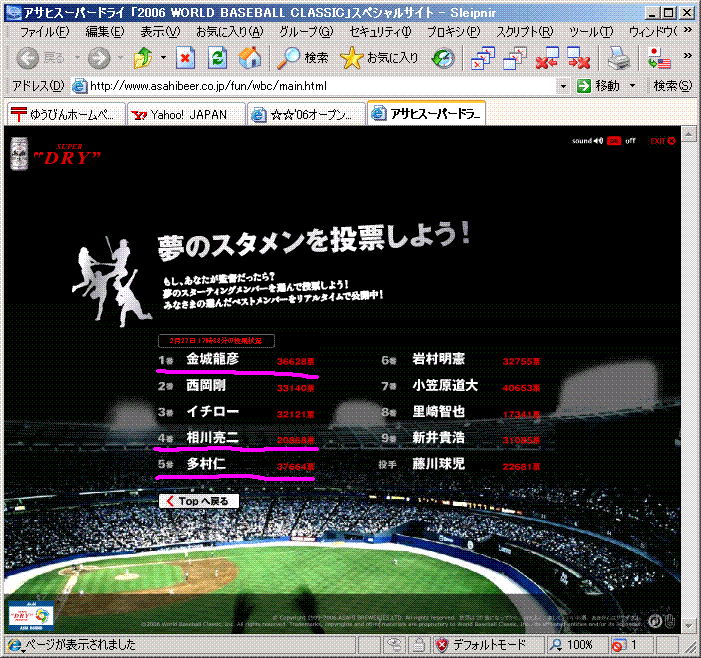Click the Forward navigation arrow
Image resolution: width=701 pixels, height=658 pixels.
99,58
